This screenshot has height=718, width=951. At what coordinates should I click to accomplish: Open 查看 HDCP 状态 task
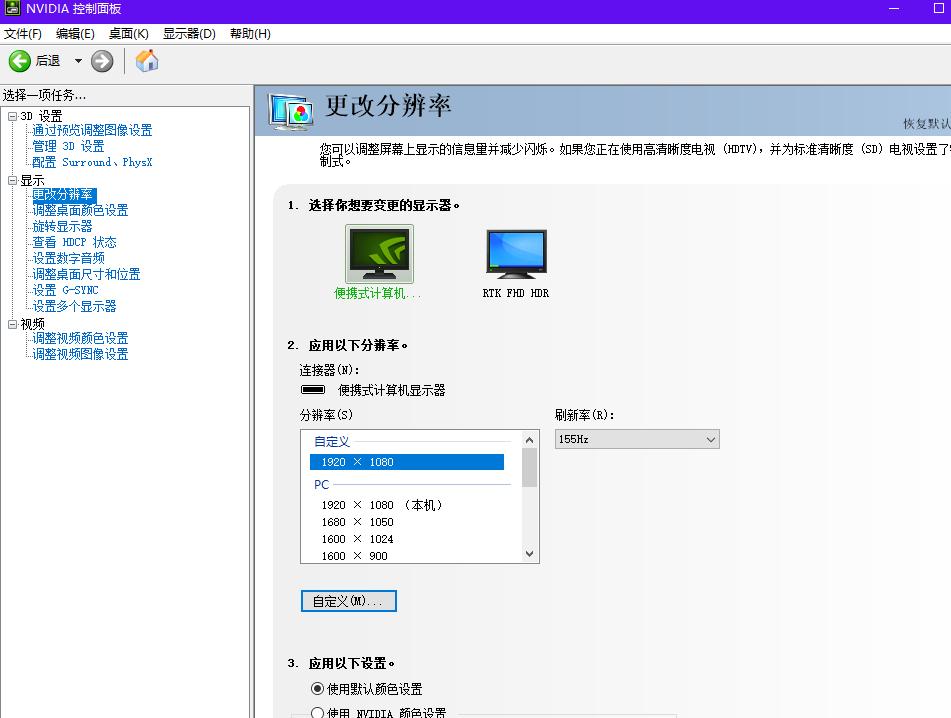[x=74, y=242]
